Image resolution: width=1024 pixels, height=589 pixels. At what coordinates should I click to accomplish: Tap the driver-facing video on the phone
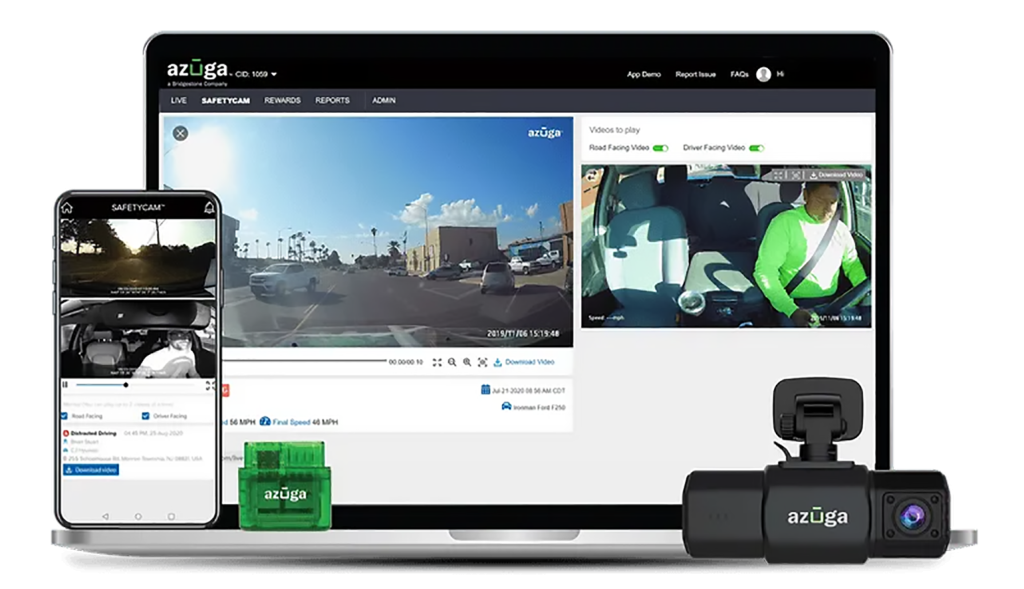click(x=138, y=339)
